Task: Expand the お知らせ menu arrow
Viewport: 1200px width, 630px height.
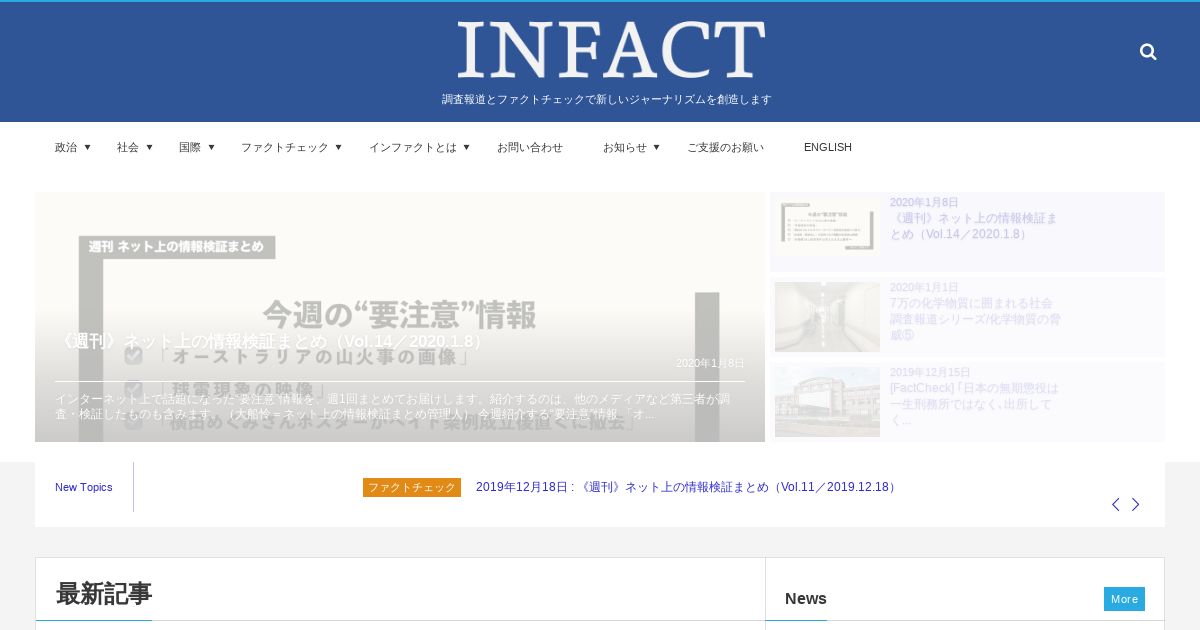Action: pyautogui.click(x=656, y=147)
